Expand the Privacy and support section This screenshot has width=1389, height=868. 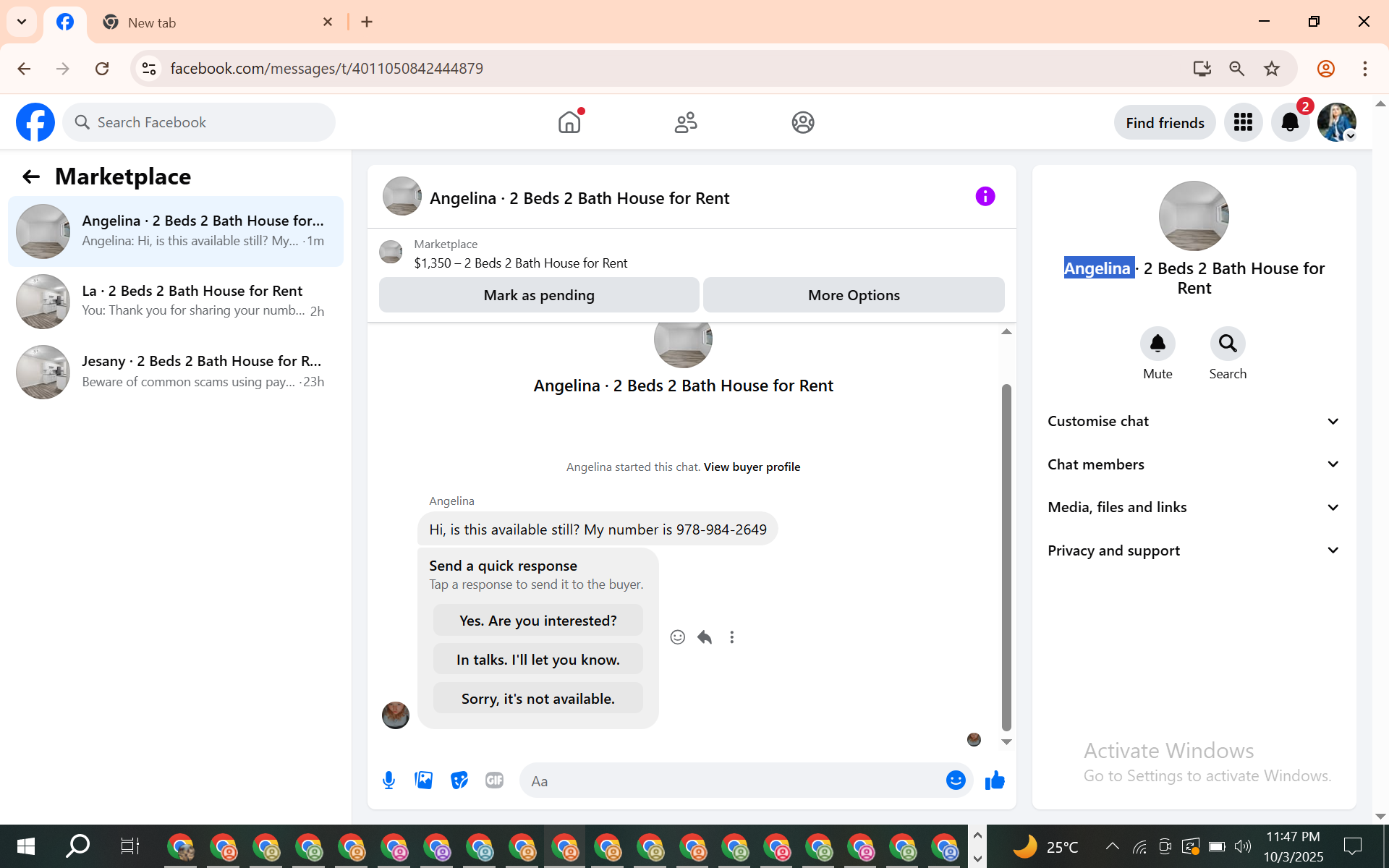point(1194,550)
